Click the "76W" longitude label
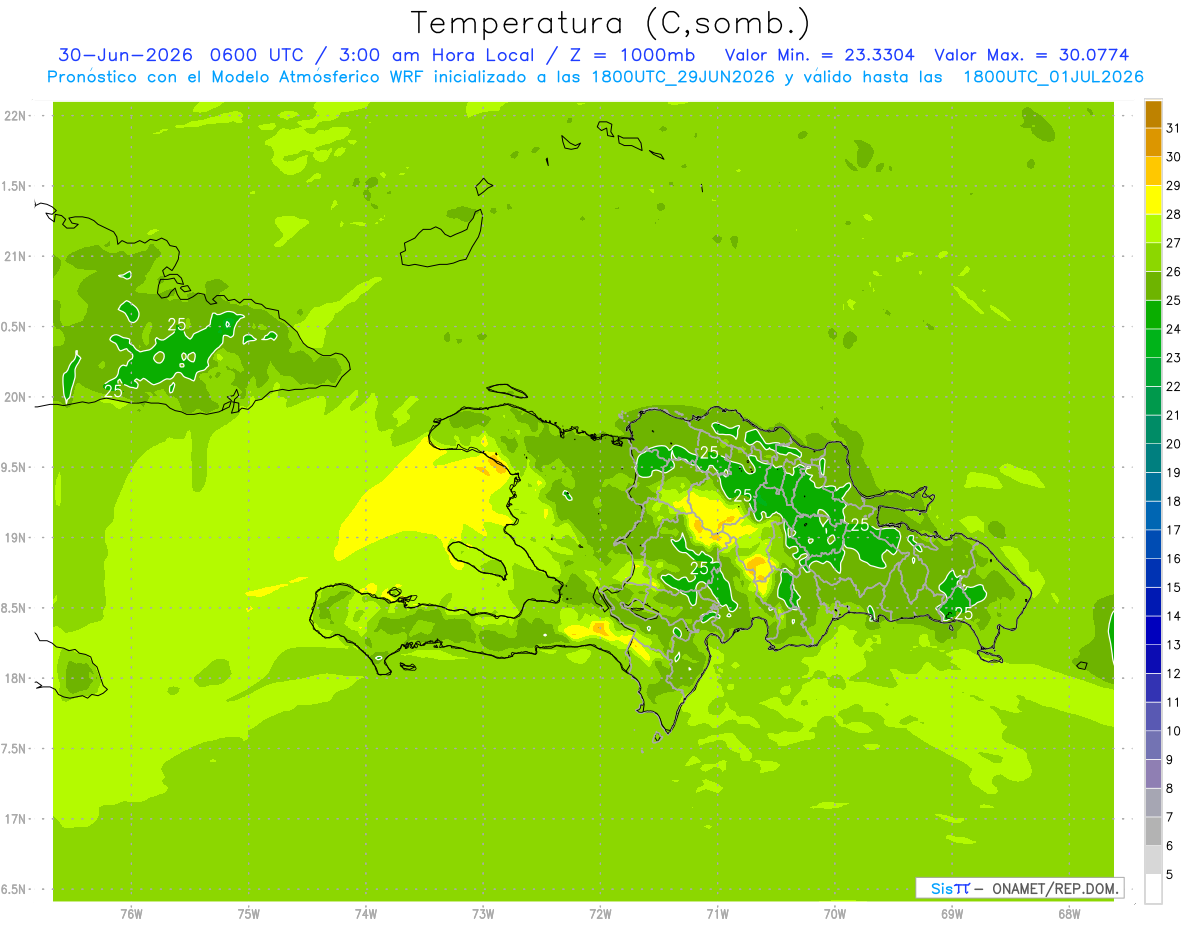This screenshot has height=927, width=1200. click(x=131, y=913)
